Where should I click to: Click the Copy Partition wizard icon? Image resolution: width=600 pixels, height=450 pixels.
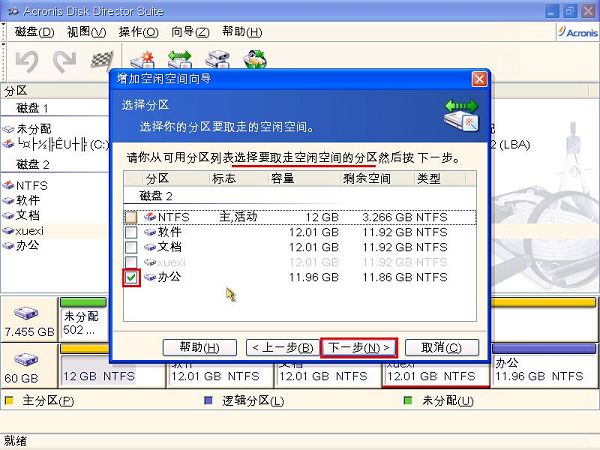point(217,60)
